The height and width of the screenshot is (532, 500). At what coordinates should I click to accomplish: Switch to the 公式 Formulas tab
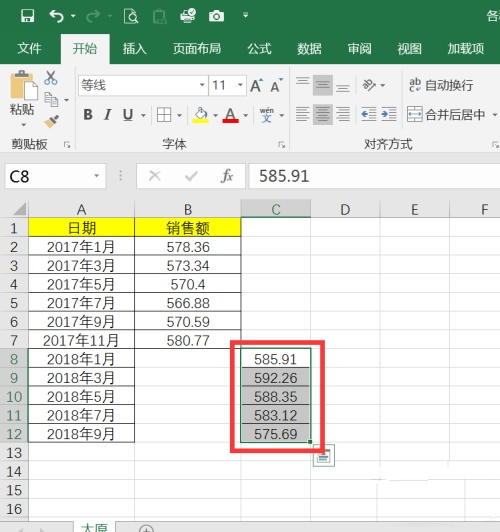(x=259, y=49)
